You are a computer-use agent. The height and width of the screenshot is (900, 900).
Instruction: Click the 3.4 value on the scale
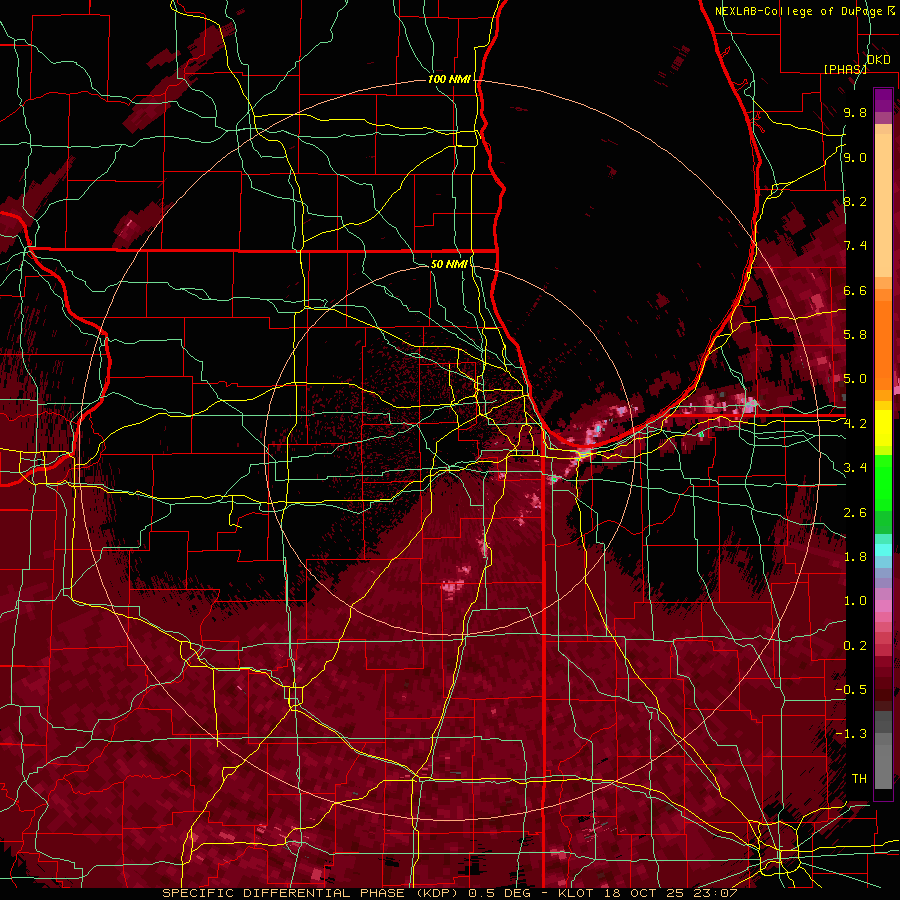coord(855,468)
